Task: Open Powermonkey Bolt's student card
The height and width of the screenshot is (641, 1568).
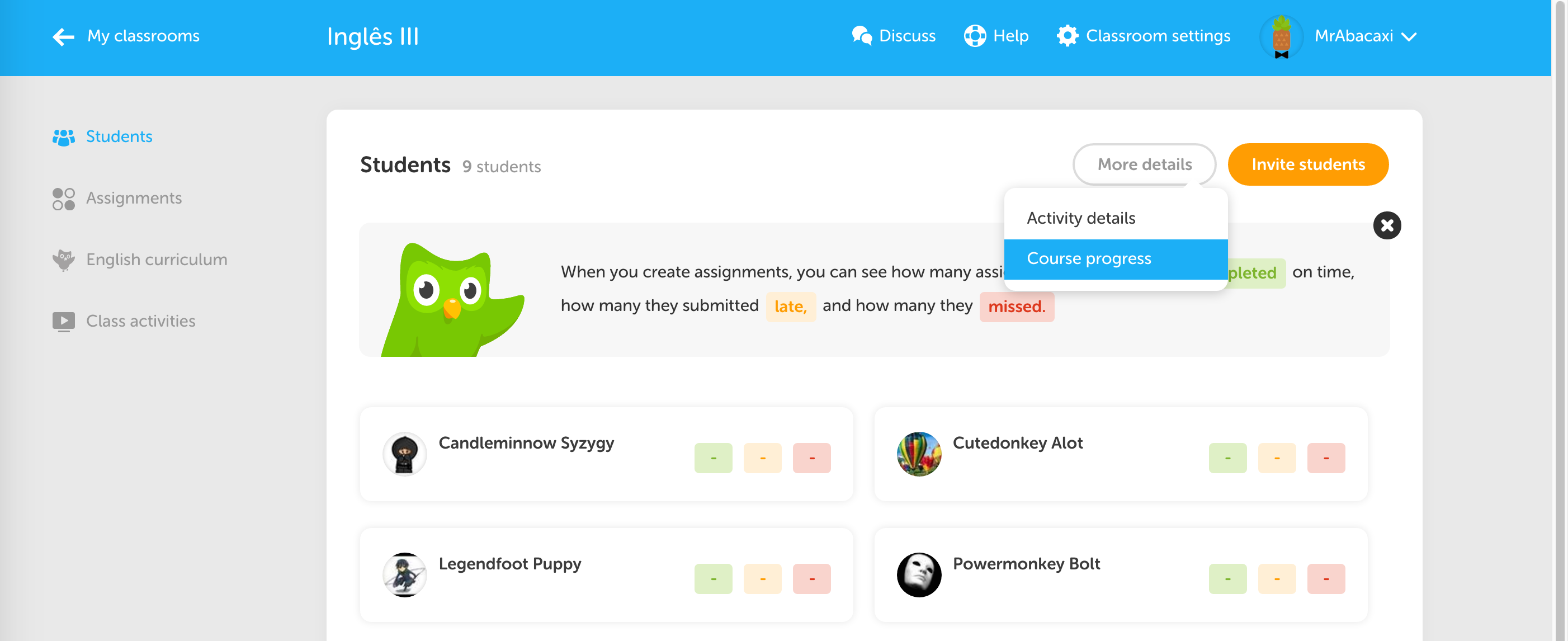Action: [1121, 574]
